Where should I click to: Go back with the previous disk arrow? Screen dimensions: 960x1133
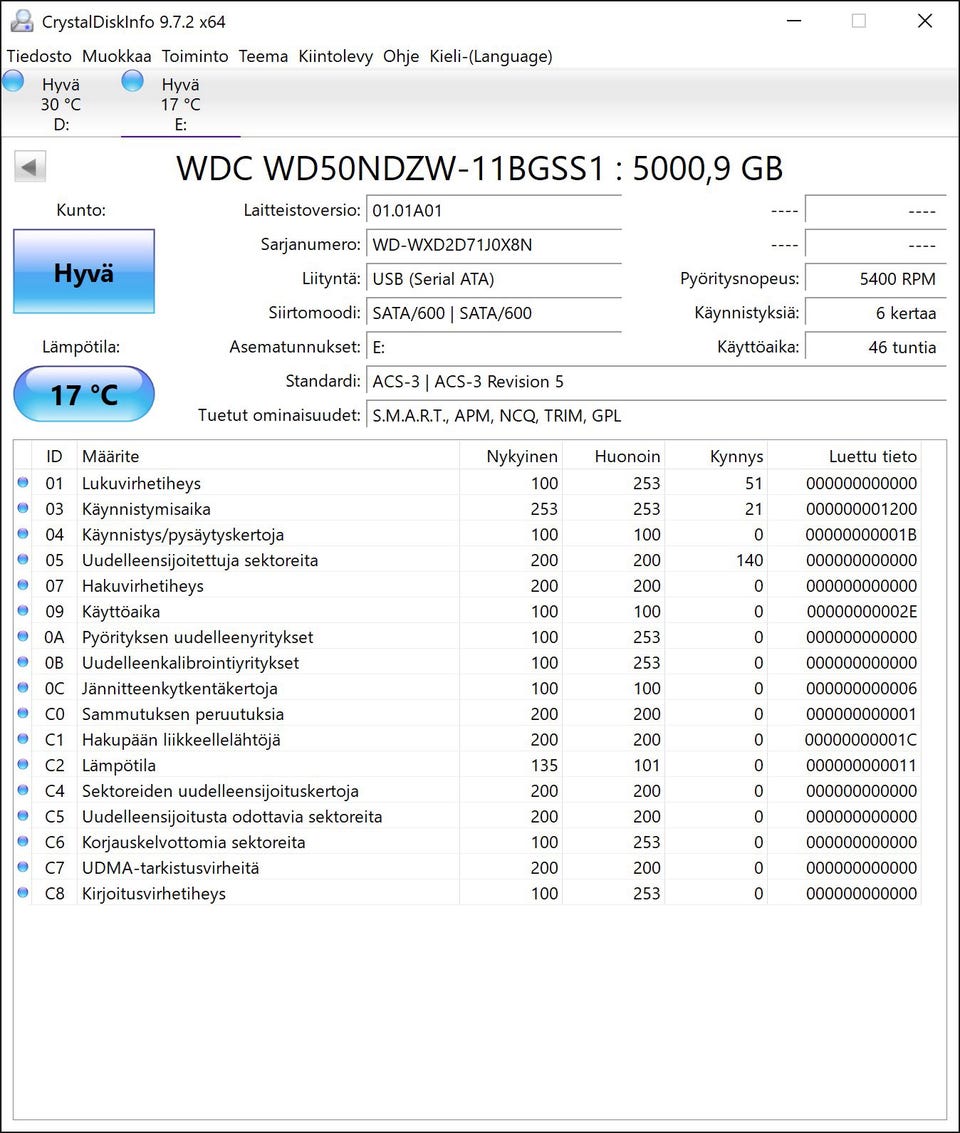(30, 167)
